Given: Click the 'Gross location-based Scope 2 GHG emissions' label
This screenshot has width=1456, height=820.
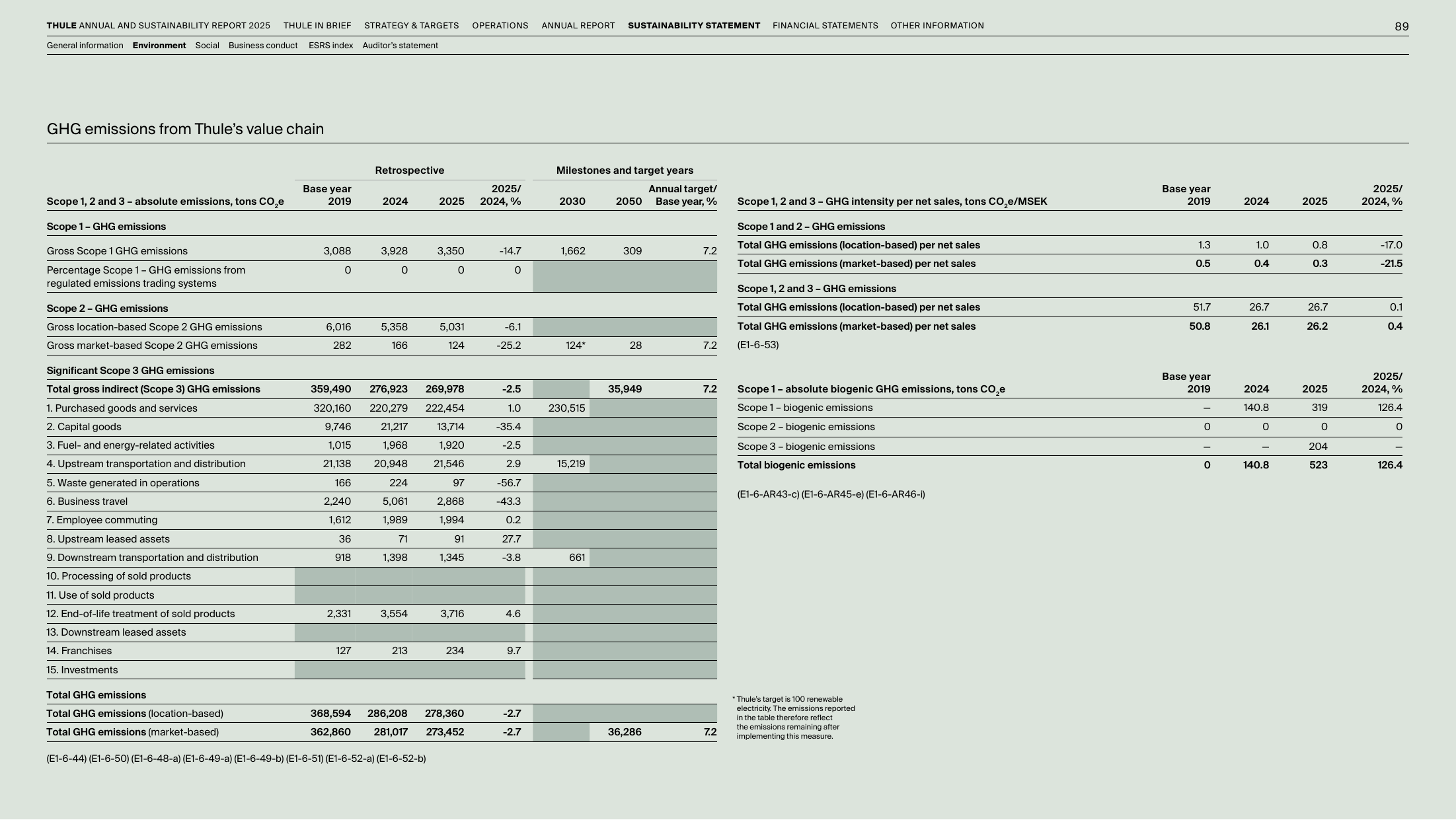Looking at the screenshot, I should point(154,327).
